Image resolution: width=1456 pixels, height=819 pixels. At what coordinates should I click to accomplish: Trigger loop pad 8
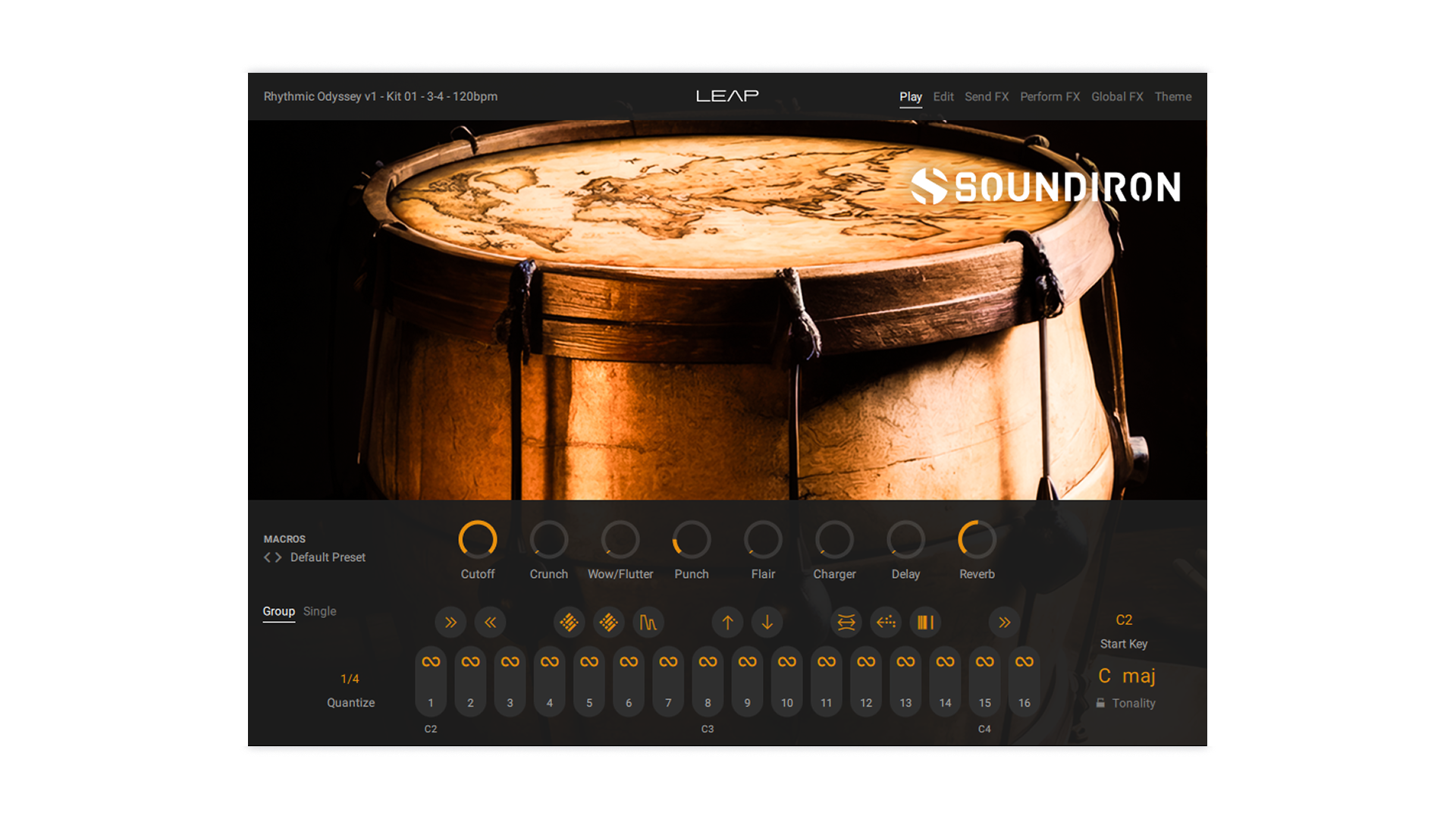click(708, 682)
